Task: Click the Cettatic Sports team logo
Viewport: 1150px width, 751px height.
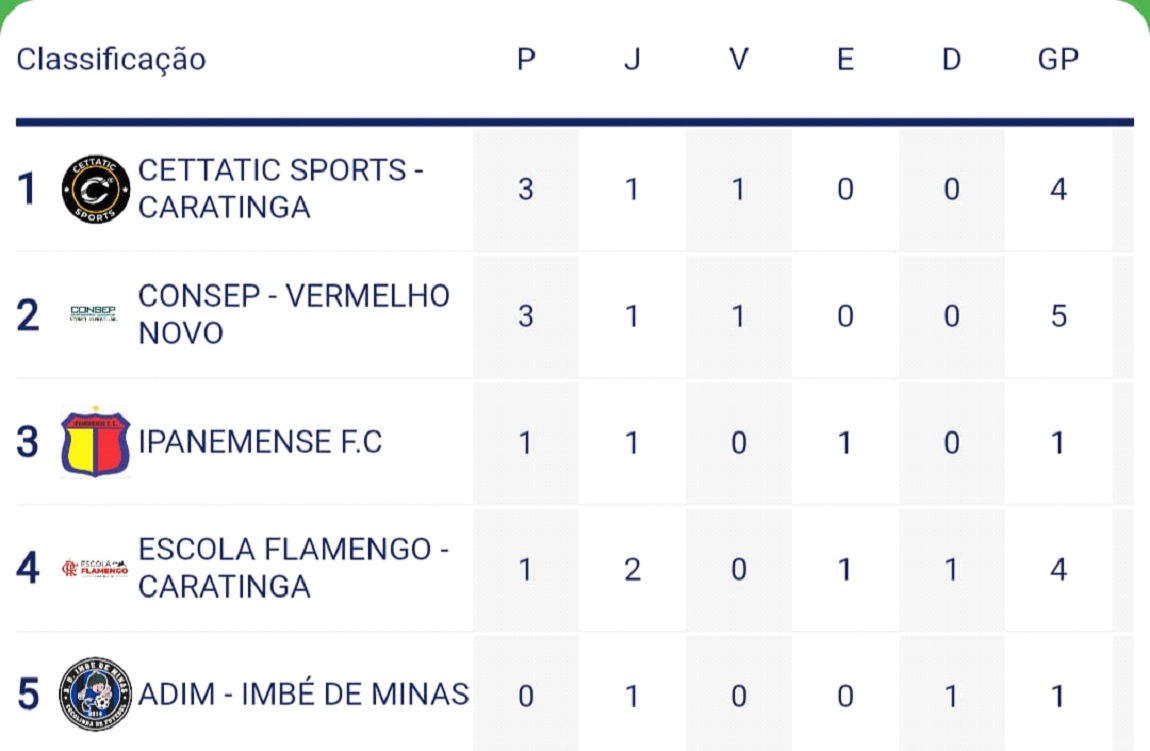Action: pos(95,189)
